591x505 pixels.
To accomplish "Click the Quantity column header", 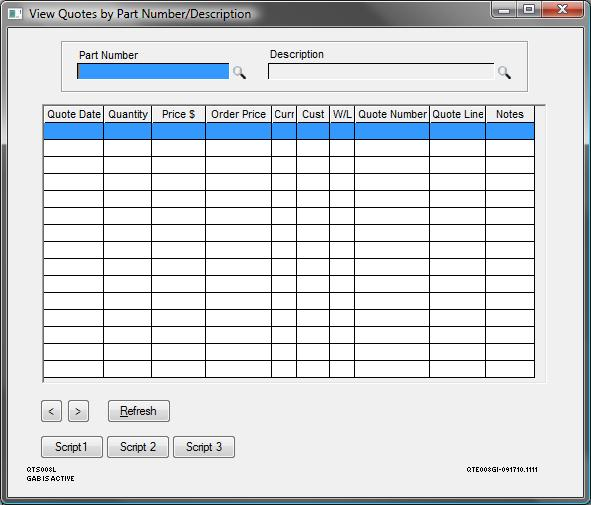I will [128, 114].
